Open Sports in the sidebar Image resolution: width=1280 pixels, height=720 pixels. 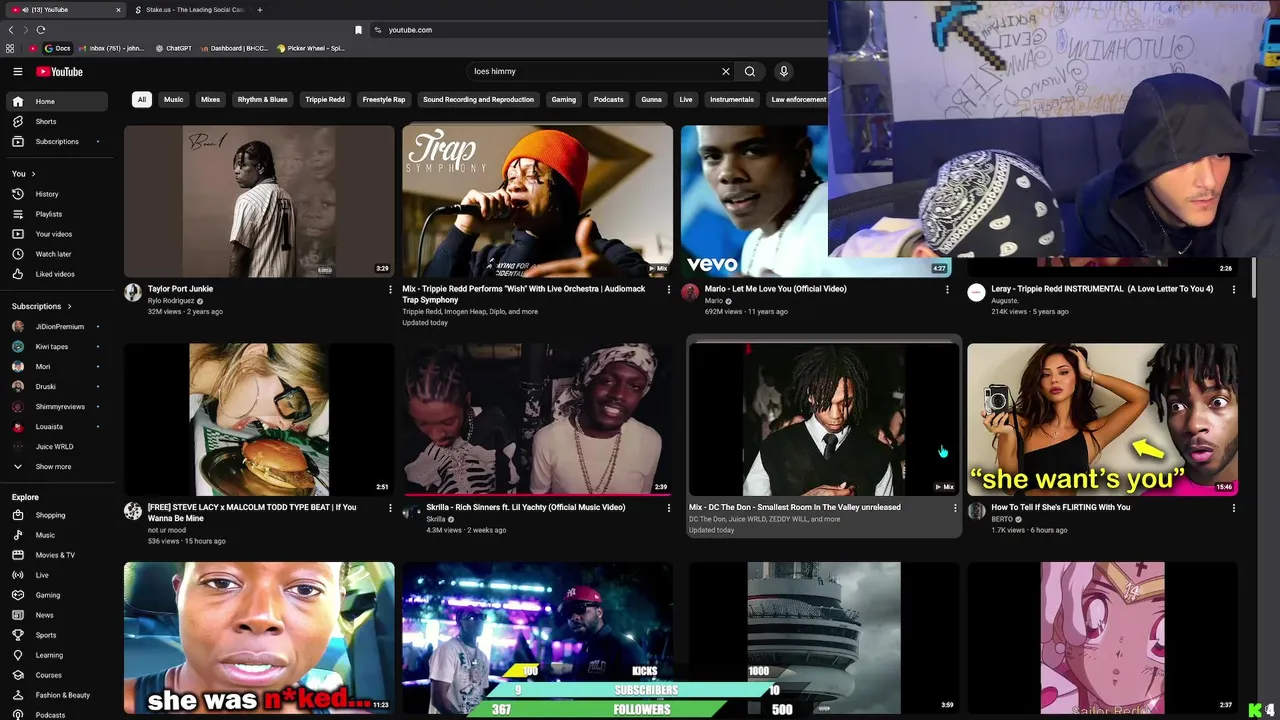click(x=57, y=635)
